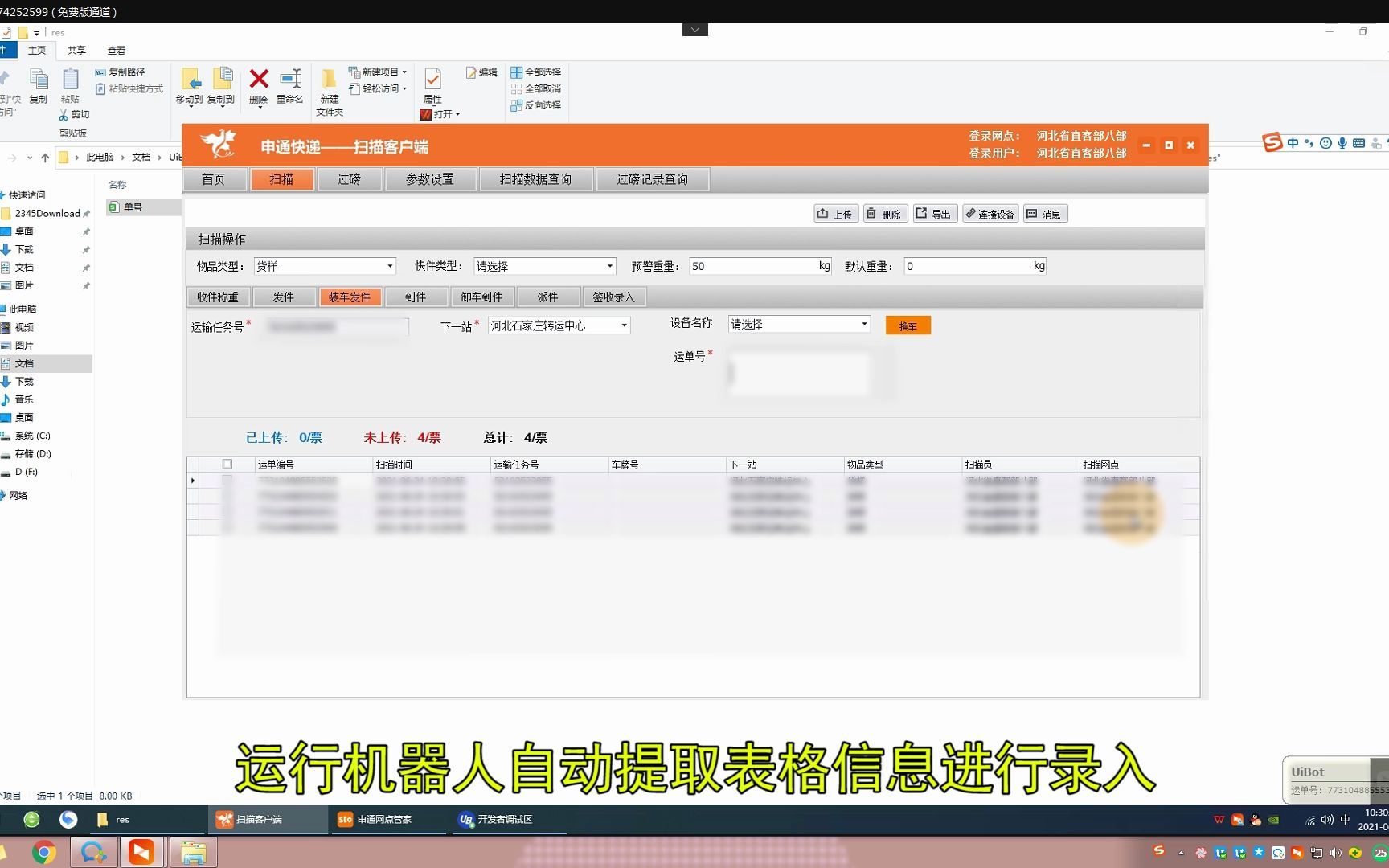The height and width of the screenshot is (868, 1389).
Task: Click 全部取消 deselect all in the ribbon
Action: (x=535, y=88)
